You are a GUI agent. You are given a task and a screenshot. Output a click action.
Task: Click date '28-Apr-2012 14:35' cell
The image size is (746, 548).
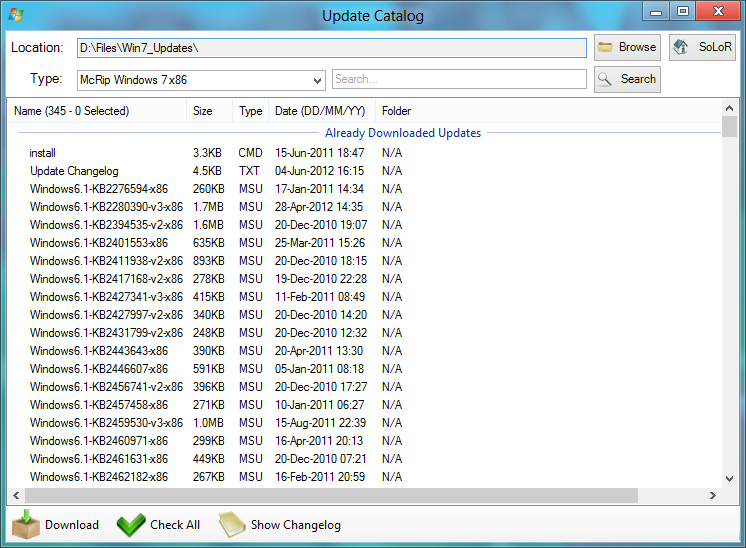tap(319, 207)
